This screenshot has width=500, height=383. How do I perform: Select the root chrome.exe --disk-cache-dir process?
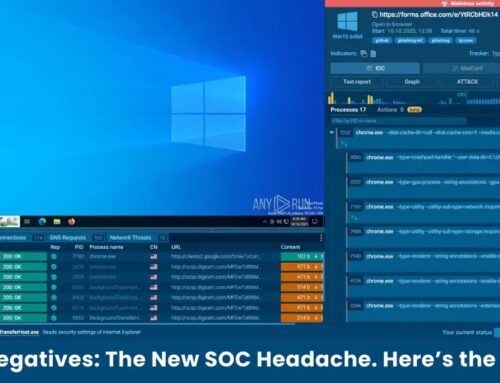(x=418, y=138)
